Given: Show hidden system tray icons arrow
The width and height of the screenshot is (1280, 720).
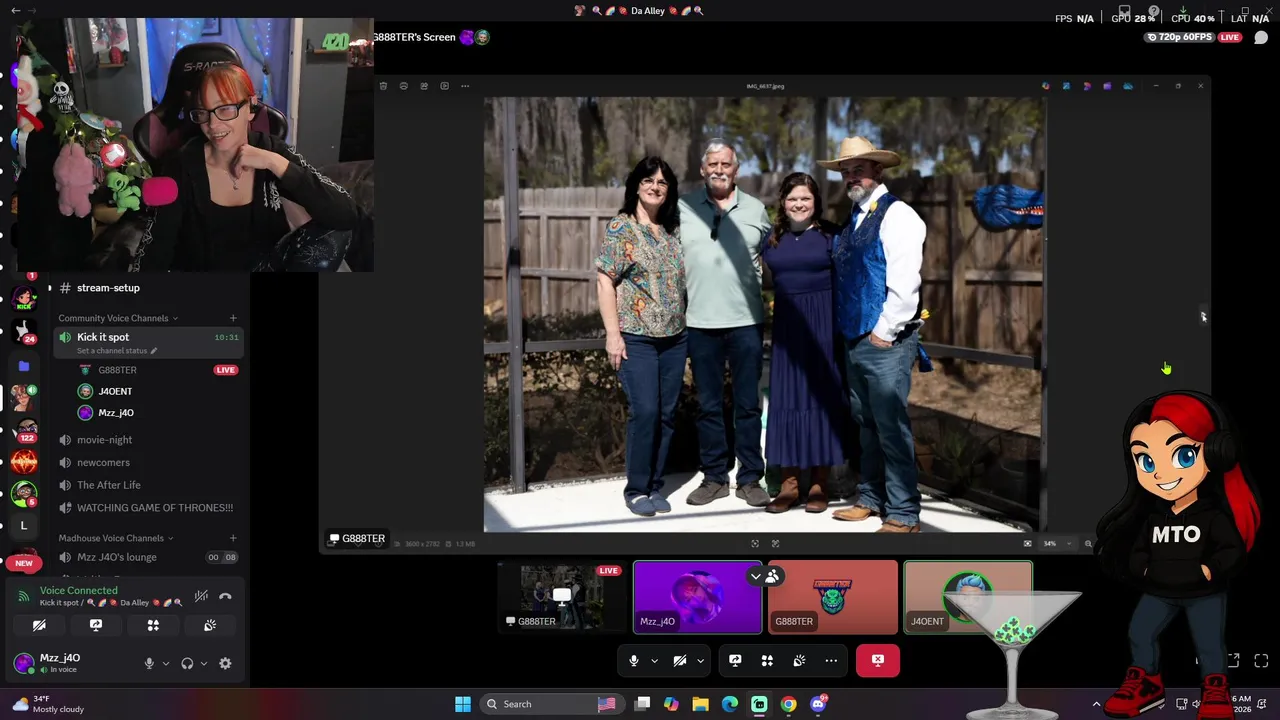Looking at the screenshot, I should [1096, 704].
